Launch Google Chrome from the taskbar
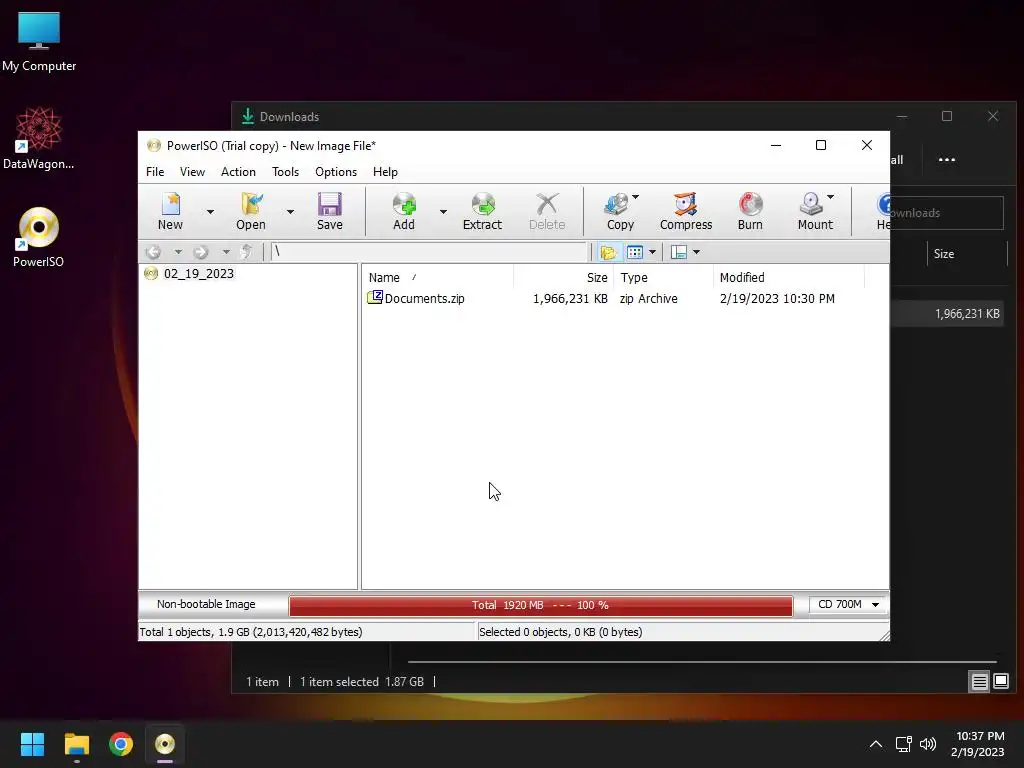The width and height of the screenshot is (1024, 768). (121, 744)
